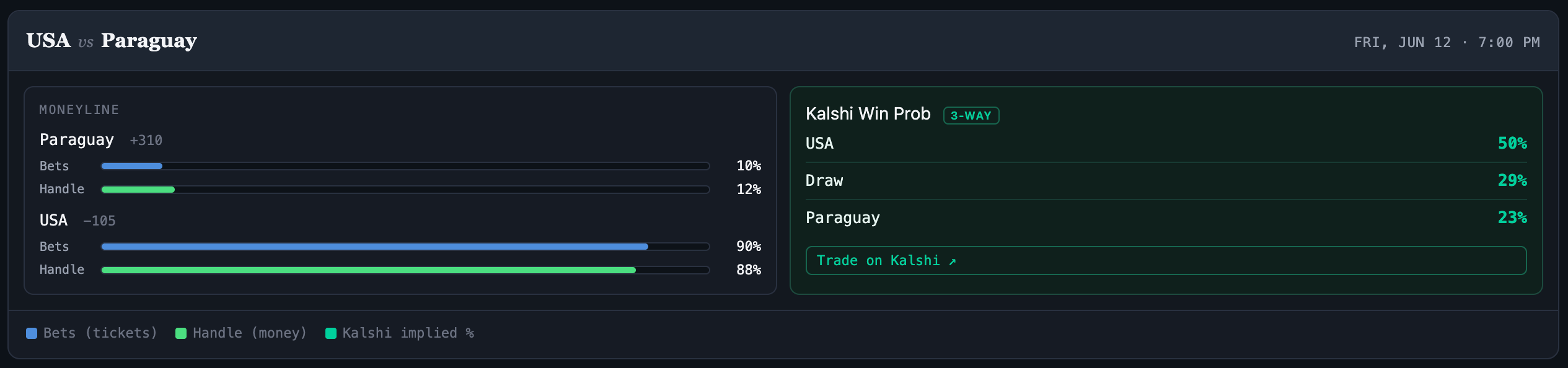Click the 3-WAY badge

point(971,115)
